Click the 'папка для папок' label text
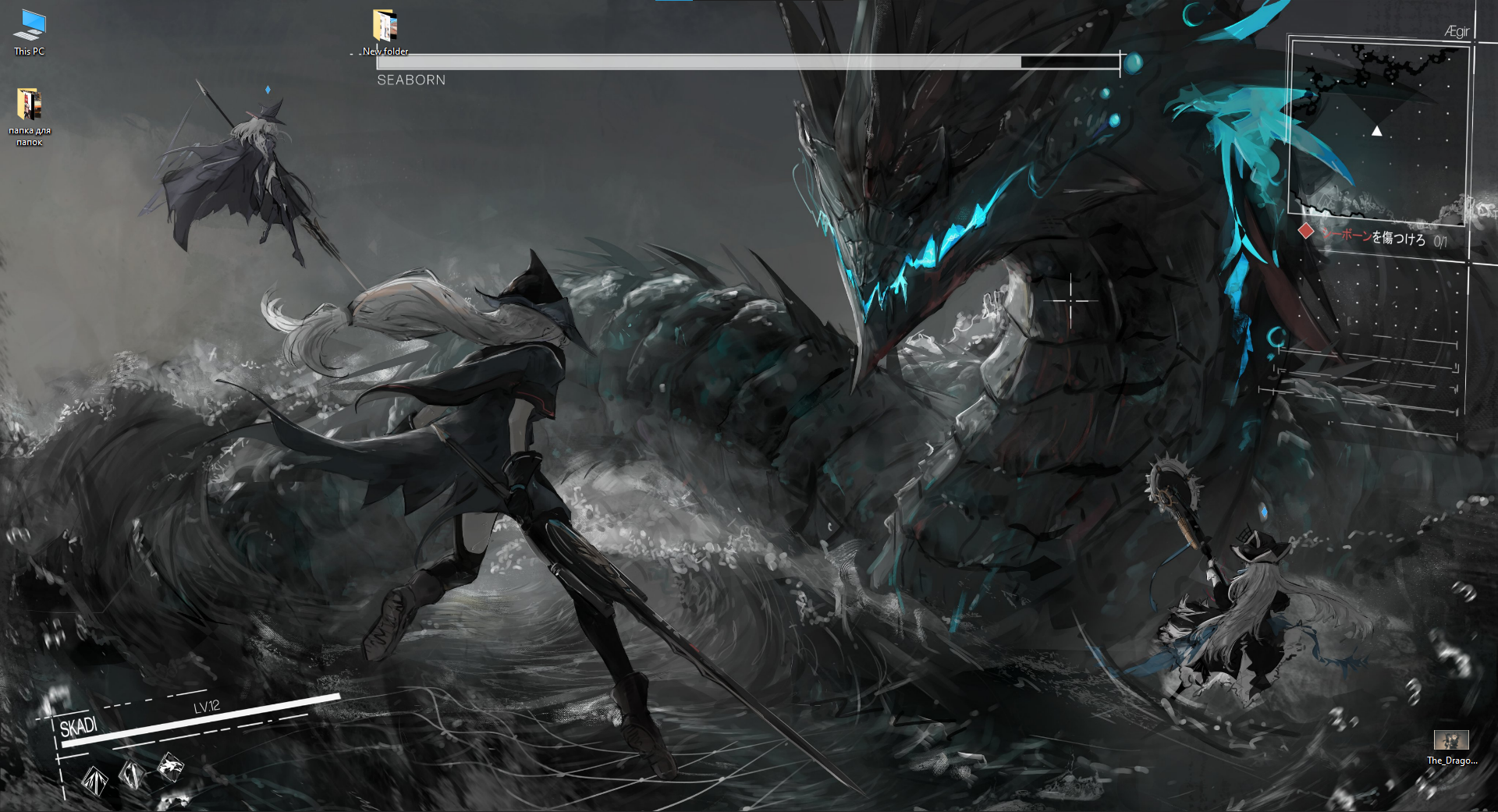1498x812 pixels. [30, 137]
